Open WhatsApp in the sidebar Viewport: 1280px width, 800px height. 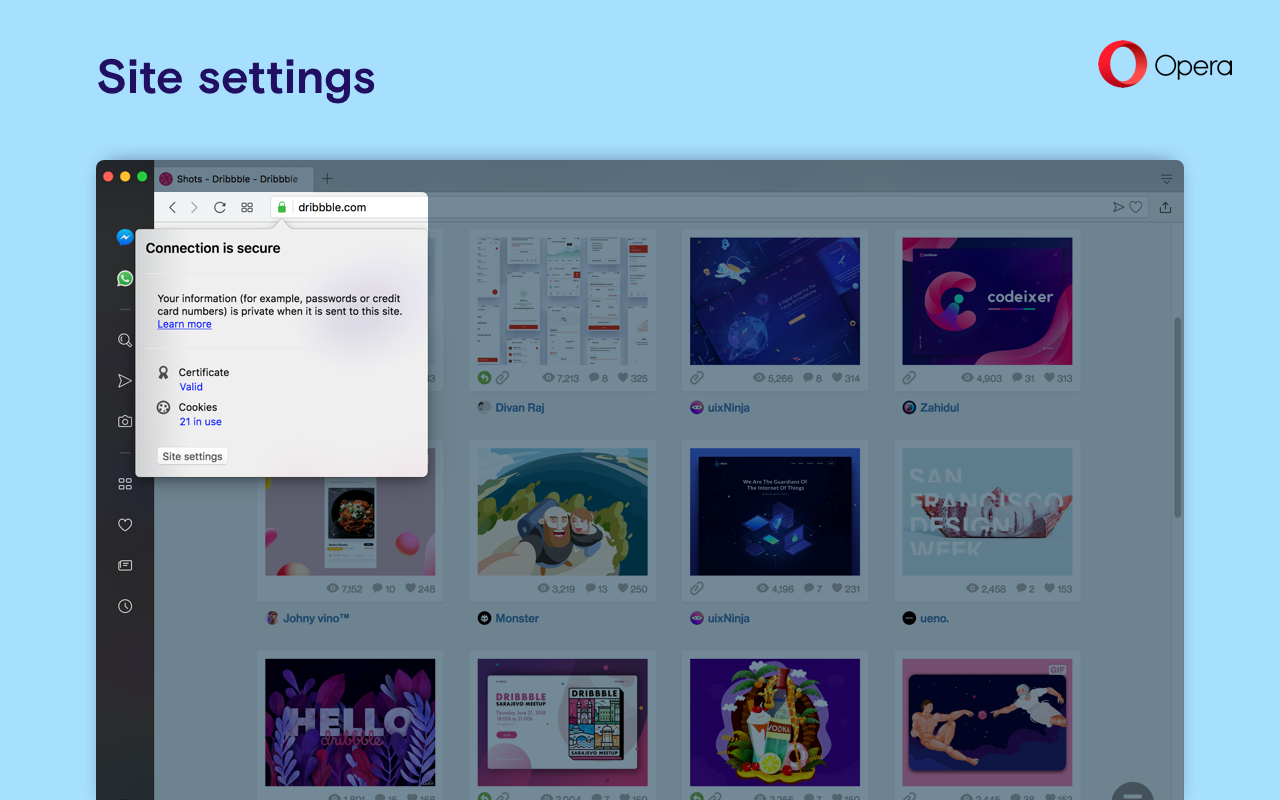(x=125, y=279)
